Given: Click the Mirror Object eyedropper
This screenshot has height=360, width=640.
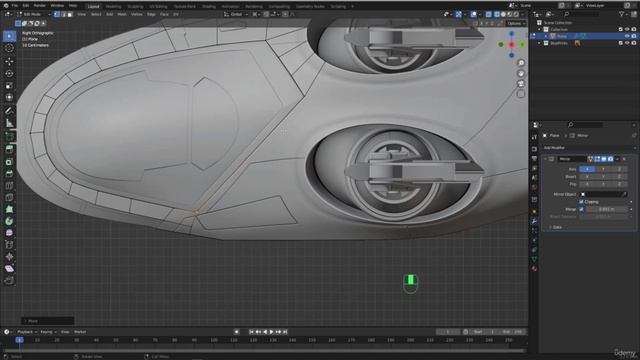Looking at the screenshot, I should (624, 194).
